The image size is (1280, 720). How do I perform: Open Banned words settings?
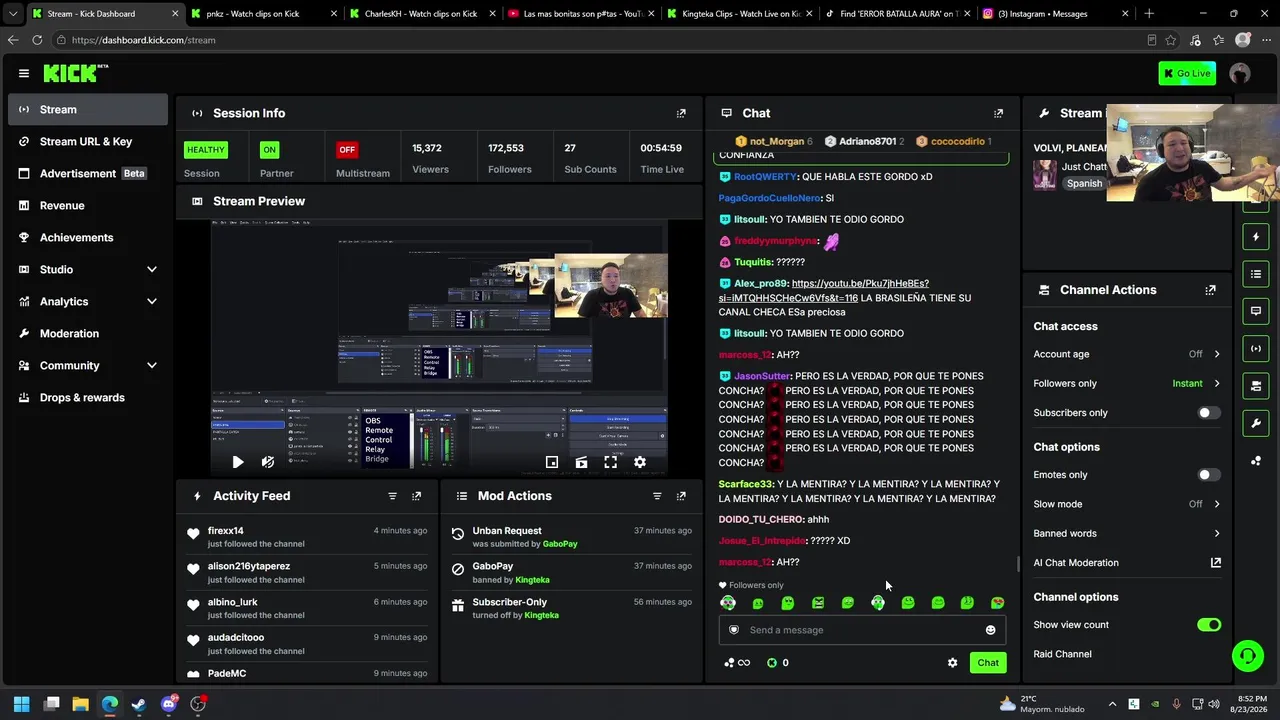[1127, 533]
